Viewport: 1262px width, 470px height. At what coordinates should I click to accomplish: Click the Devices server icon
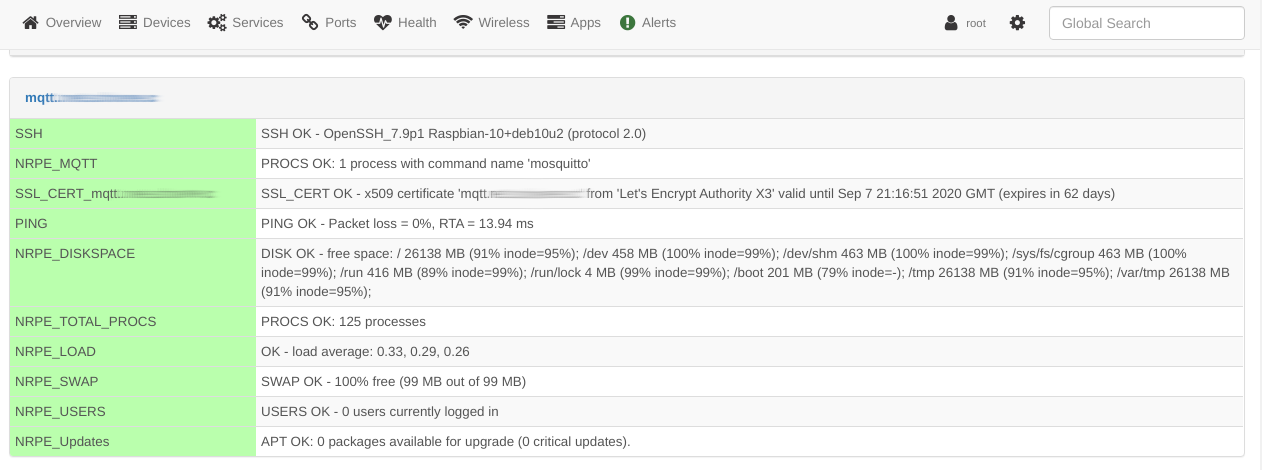click(127, 22)
